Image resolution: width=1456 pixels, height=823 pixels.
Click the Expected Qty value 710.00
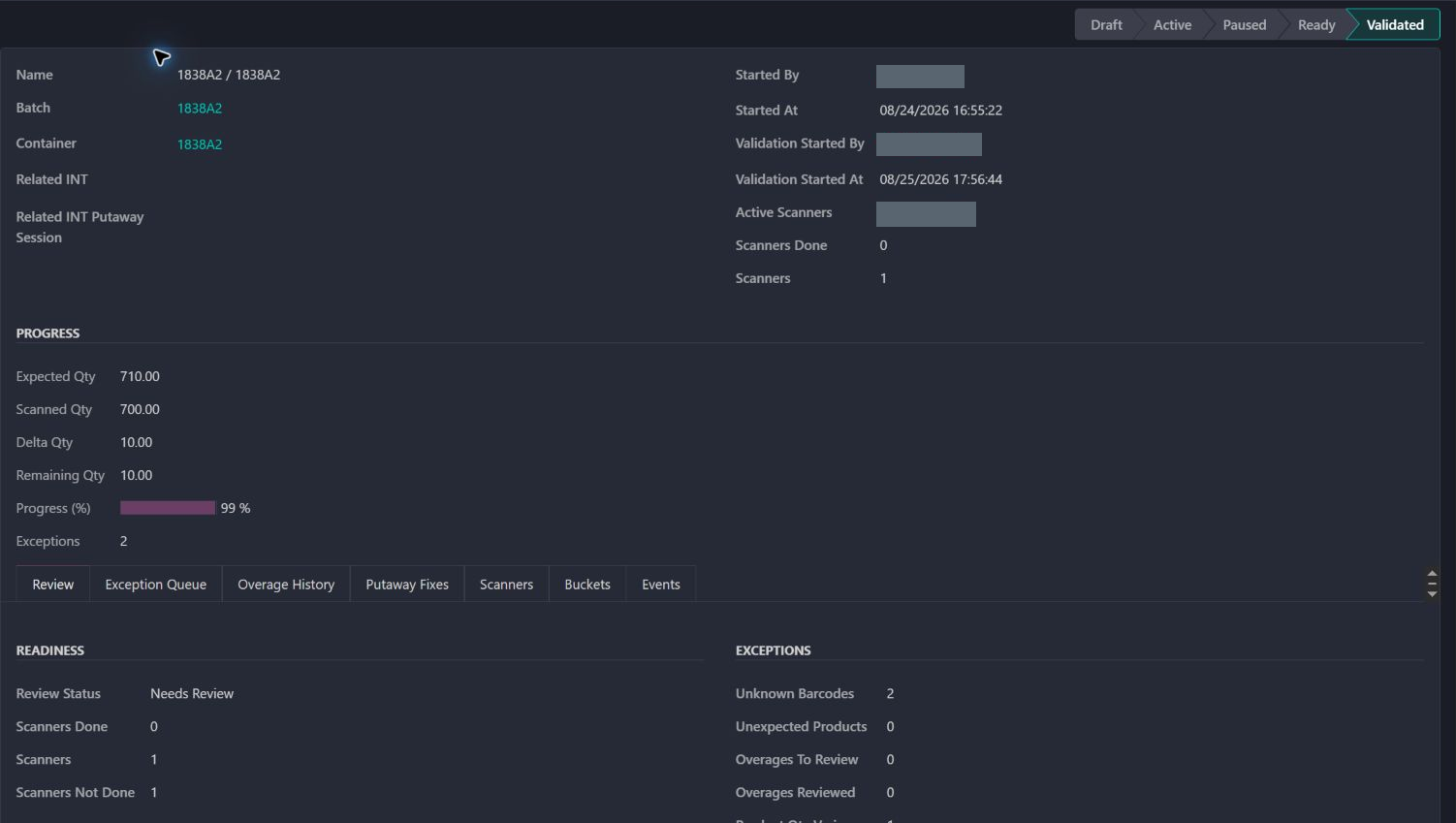(x=140, y=376)
